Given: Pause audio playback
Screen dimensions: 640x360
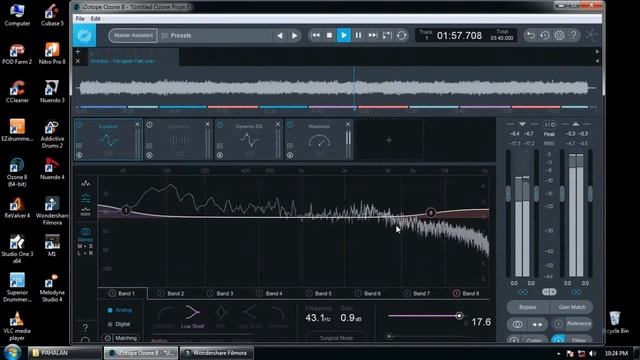Looking at the screenshot, I should tap(358, 36).
